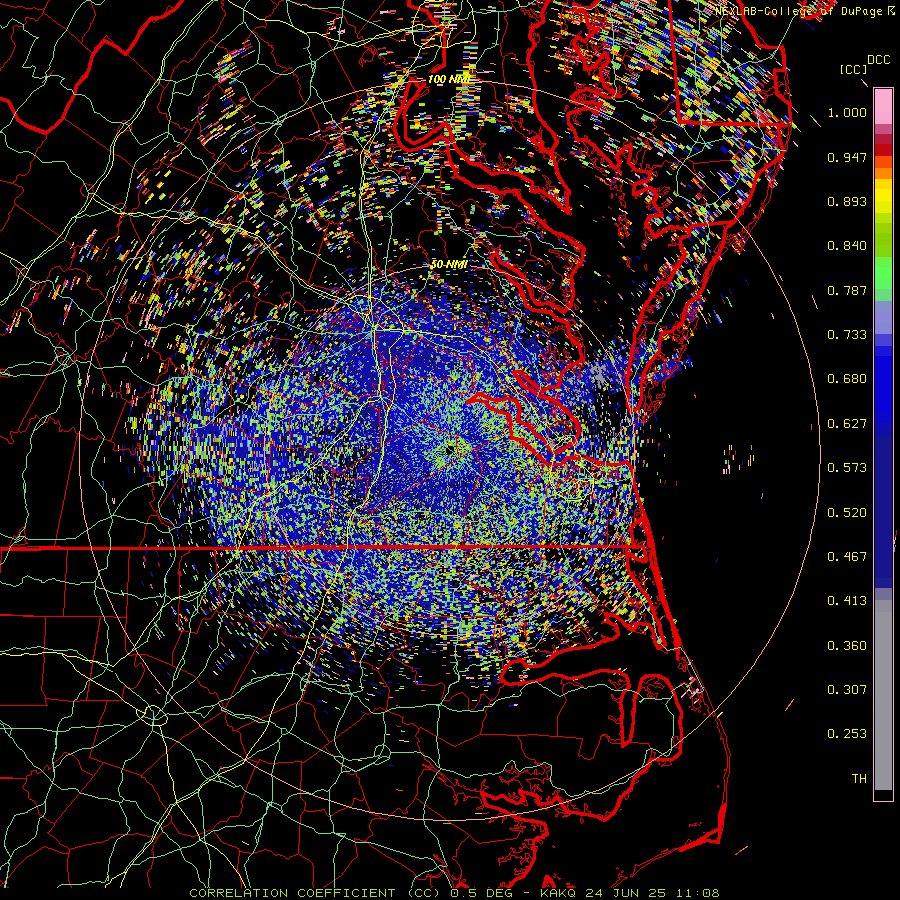Click the CORRELATION COEFFICIENT (CC) title text
The height and width of the screenshot is (900, 900).
315,893
